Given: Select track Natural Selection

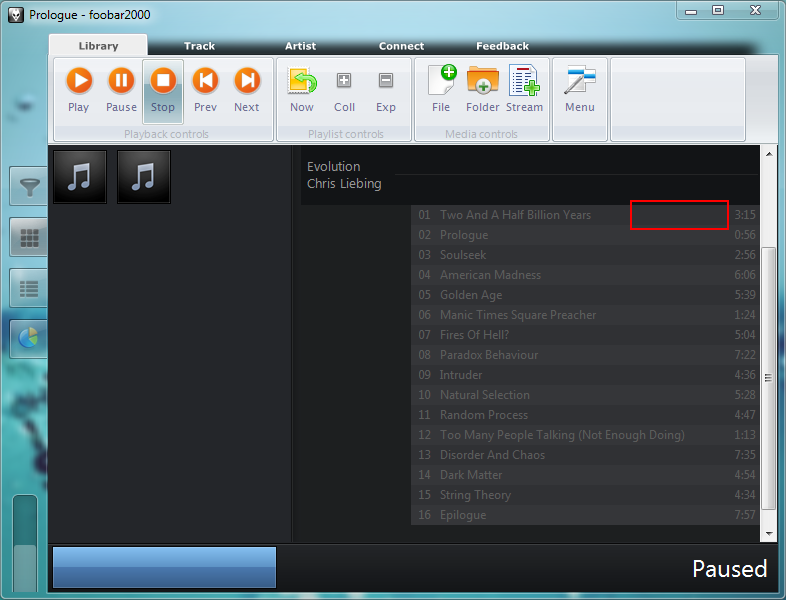Looking at the screenshot, I should point(584,395).
